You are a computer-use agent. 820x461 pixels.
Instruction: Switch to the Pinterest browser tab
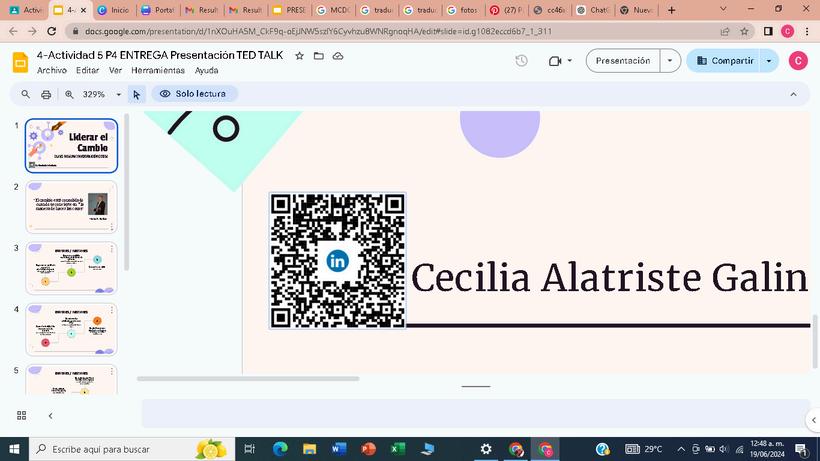pyautogui.click(x=506, y=10)
